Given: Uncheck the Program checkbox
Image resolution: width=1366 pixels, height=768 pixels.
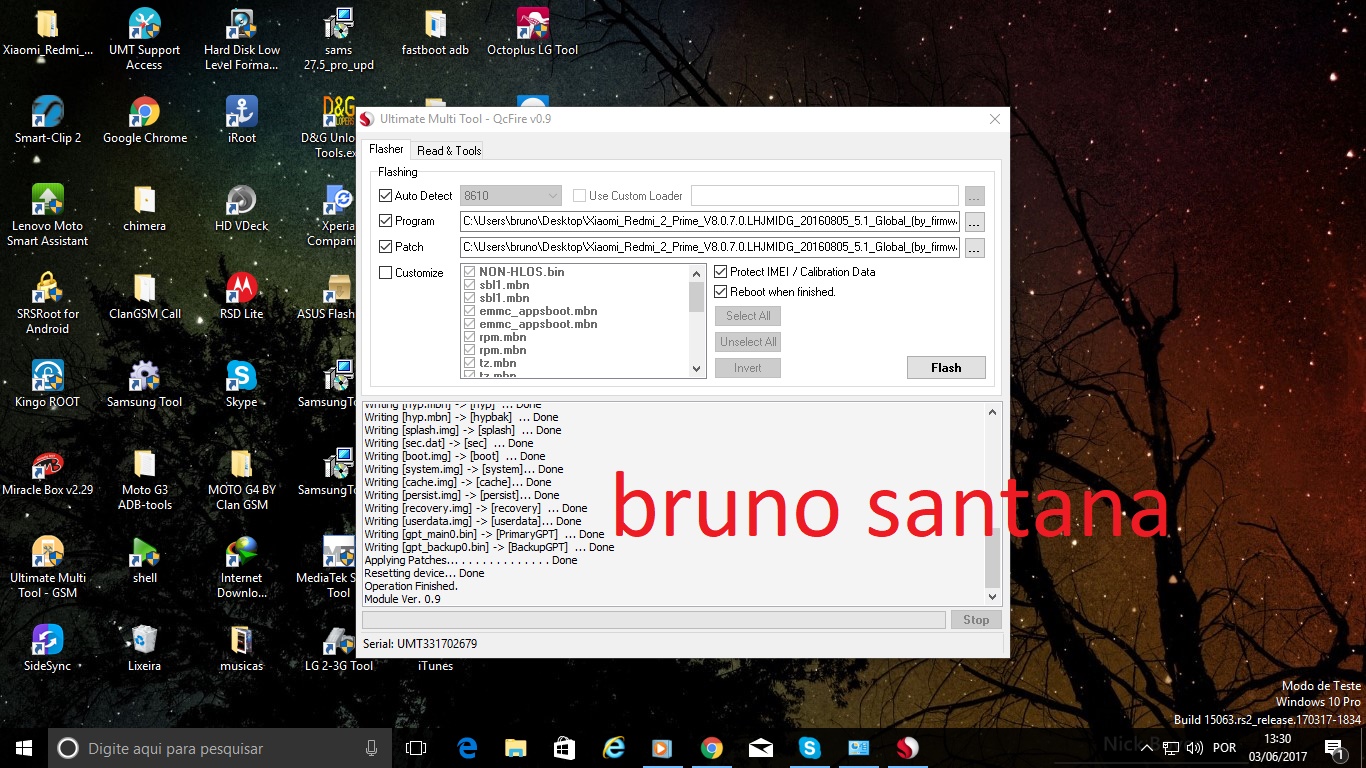Looking at the screenshot, I should click(x=386, y=221).
